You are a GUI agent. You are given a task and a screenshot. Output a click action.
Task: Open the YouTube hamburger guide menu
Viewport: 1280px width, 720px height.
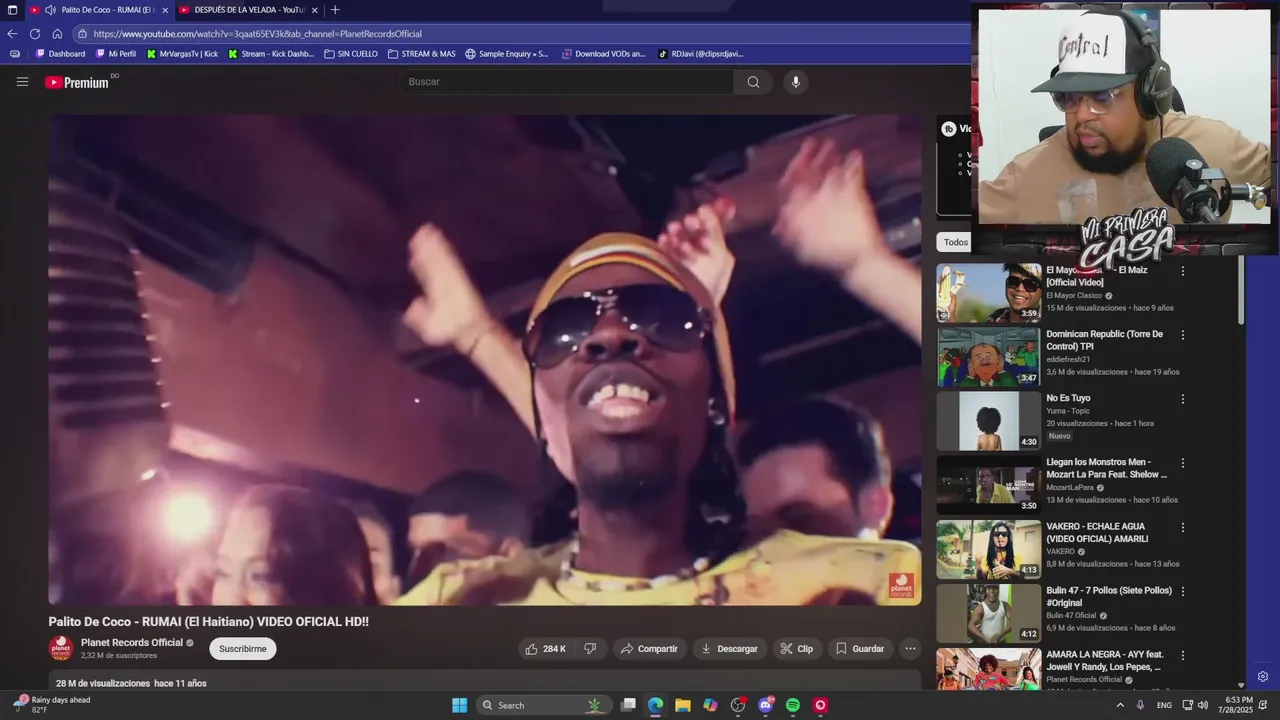point(22,82)
